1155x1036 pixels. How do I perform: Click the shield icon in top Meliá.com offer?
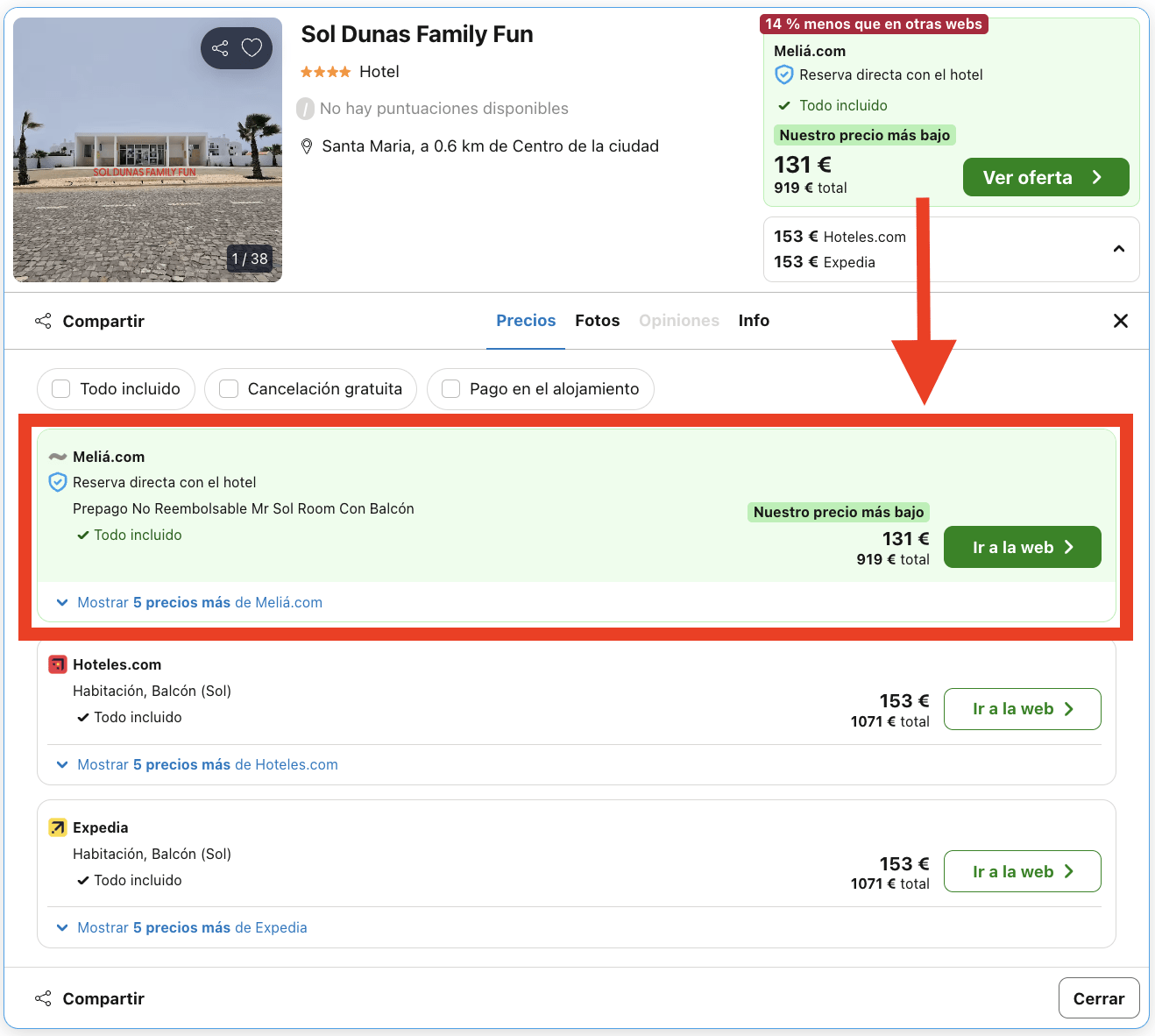click(x=784, y=75)
